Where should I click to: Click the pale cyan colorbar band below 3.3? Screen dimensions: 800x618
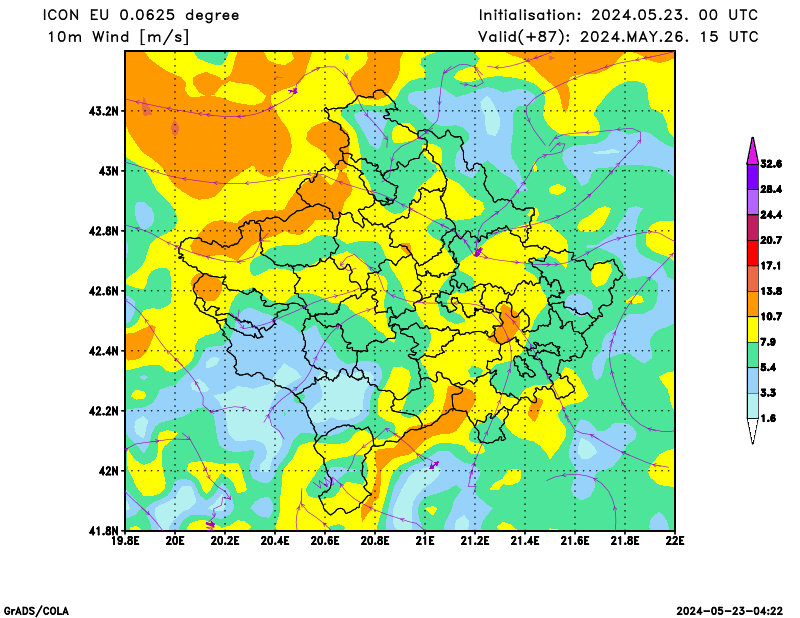click(x=753, y=406)
